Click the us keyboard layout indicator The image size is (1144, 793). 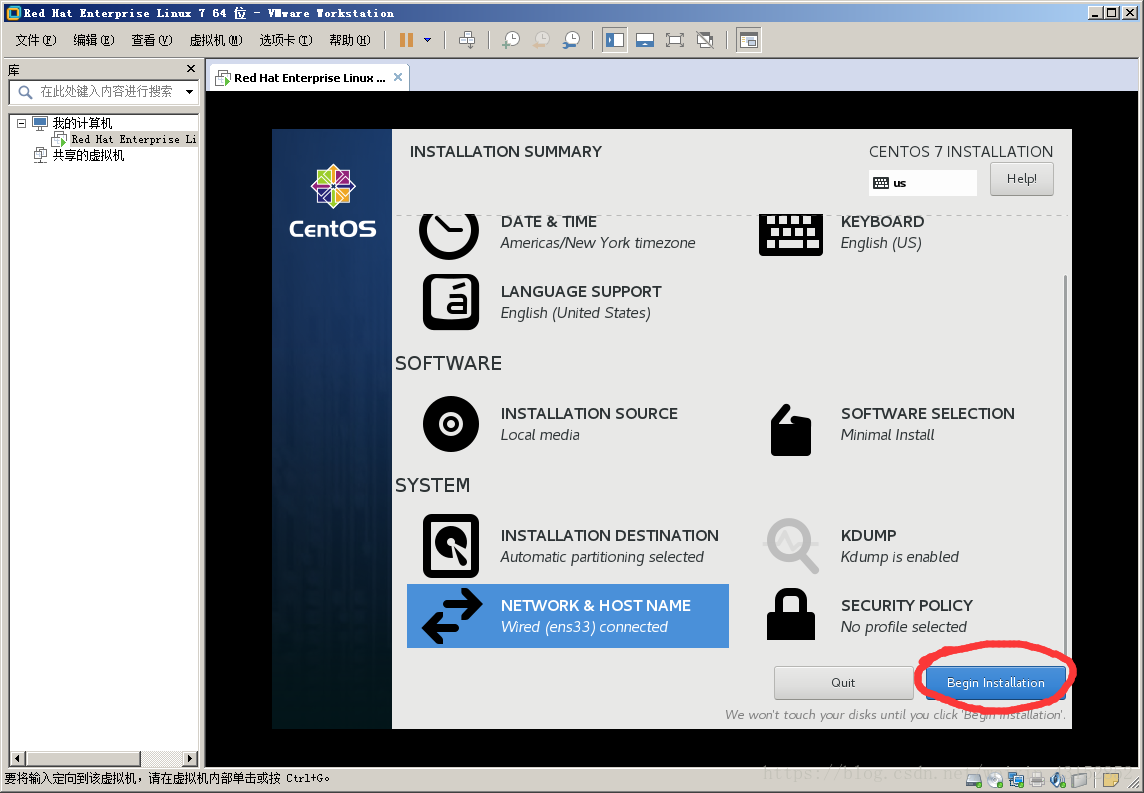pyautogui.click(x=922, y=183)
